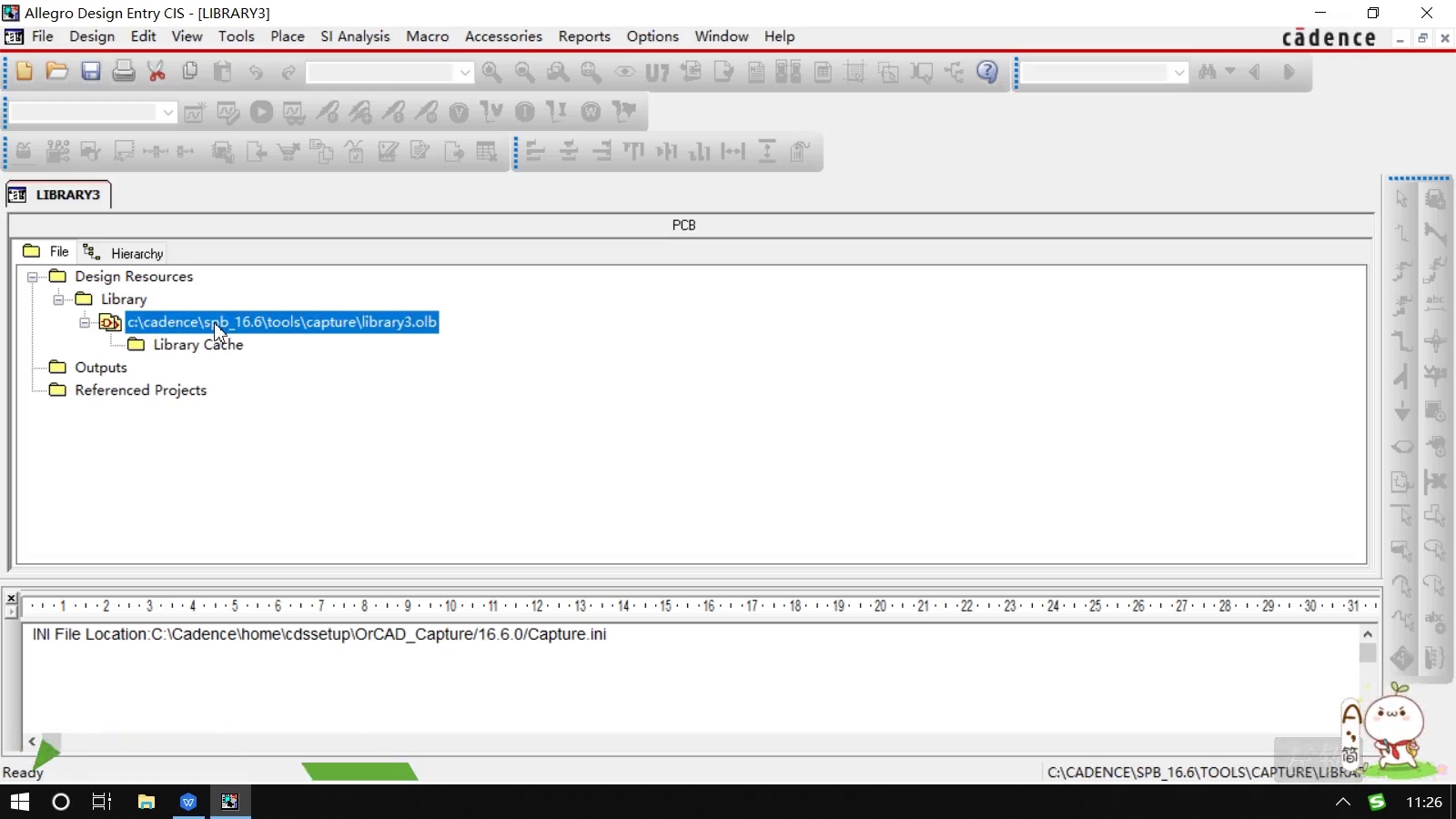
Task: Open a file using the folder icon
Action: click(57, 72)
